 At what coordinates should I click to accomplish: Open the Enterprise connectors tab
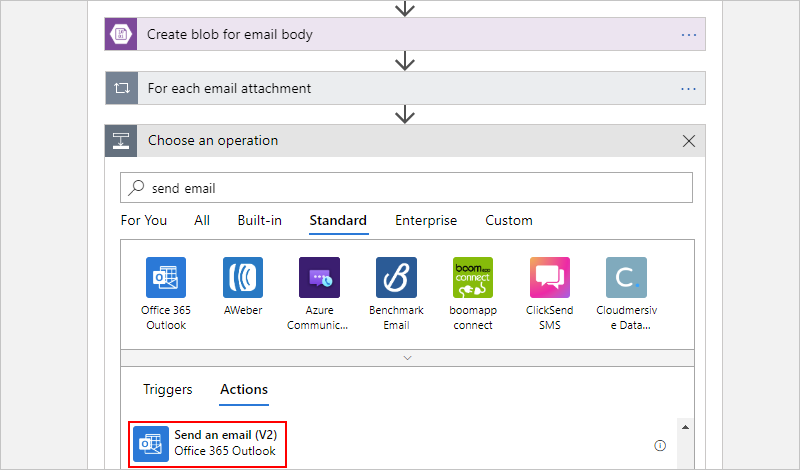pyautogui.click(x=426, y=220)
